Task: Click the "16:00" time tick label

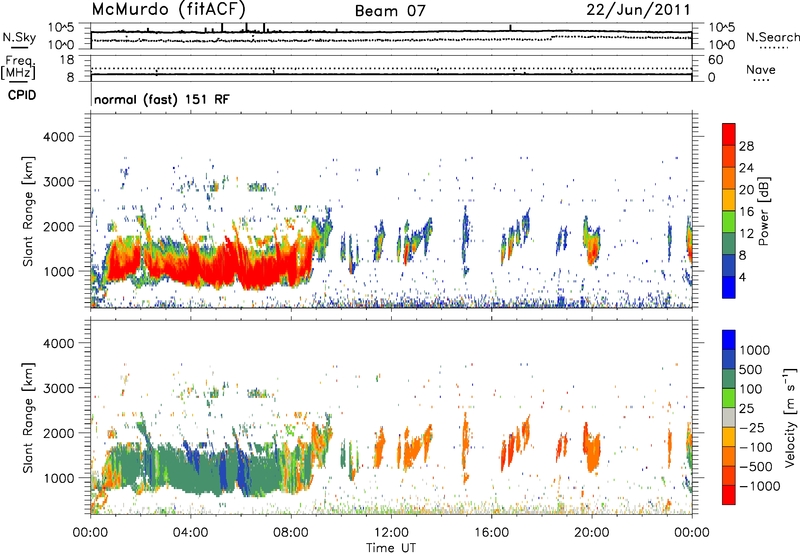Action: pyautogui.click(x=491, y=533)
